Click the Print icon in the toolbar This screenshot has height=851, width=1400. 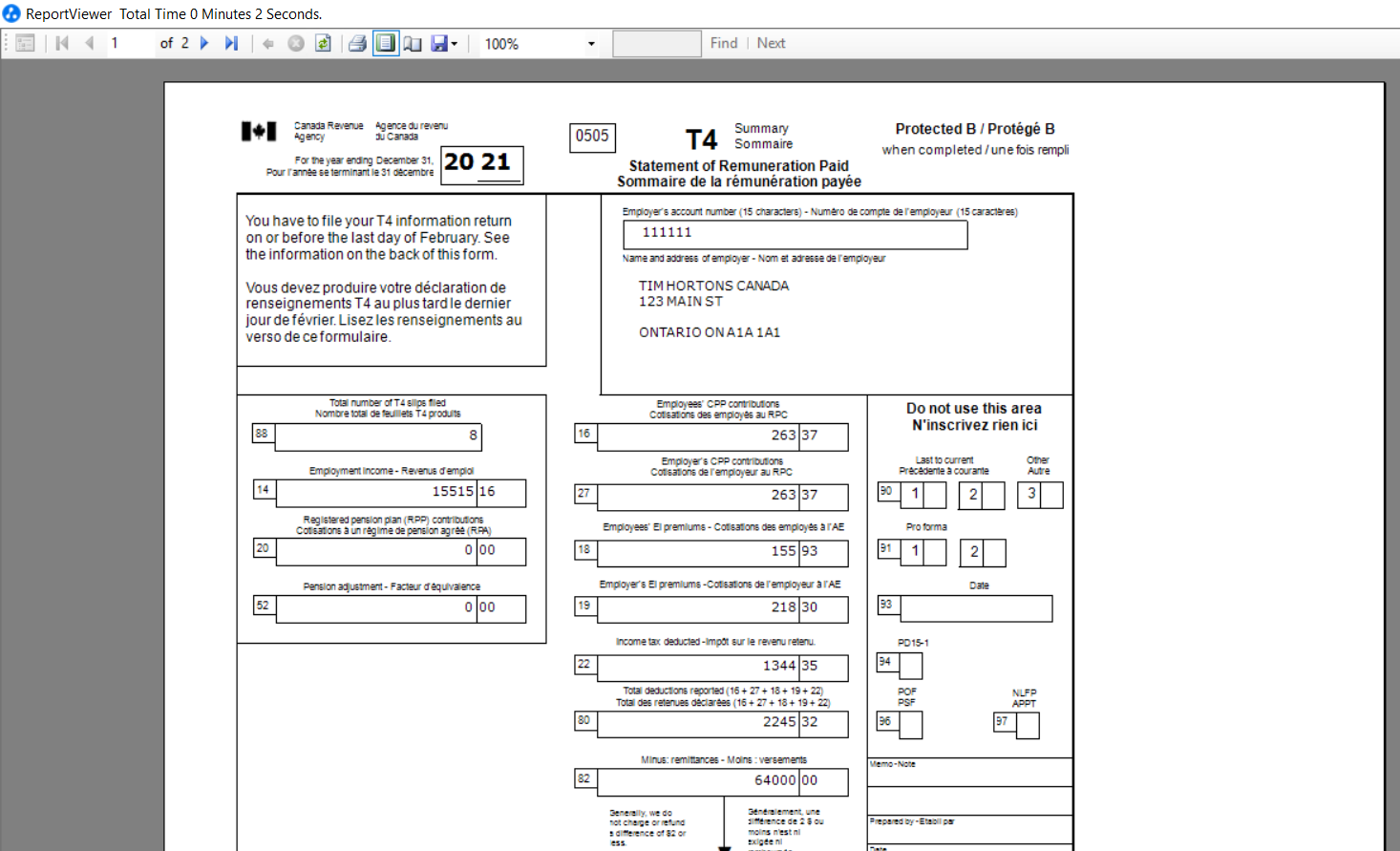(x=357, y=43)
